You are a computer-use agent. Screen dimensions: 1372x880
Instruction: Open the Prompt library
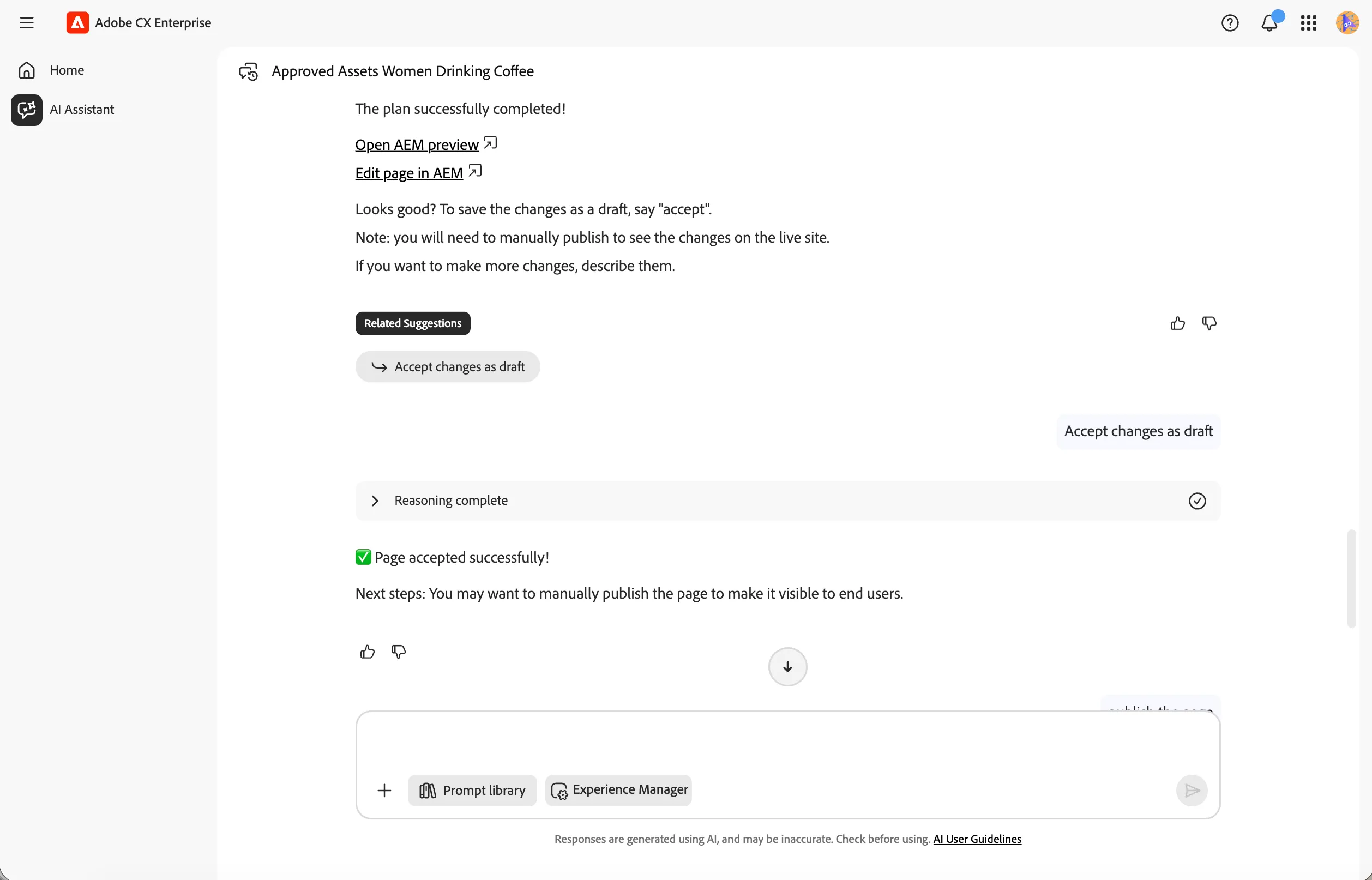point(472,790)
